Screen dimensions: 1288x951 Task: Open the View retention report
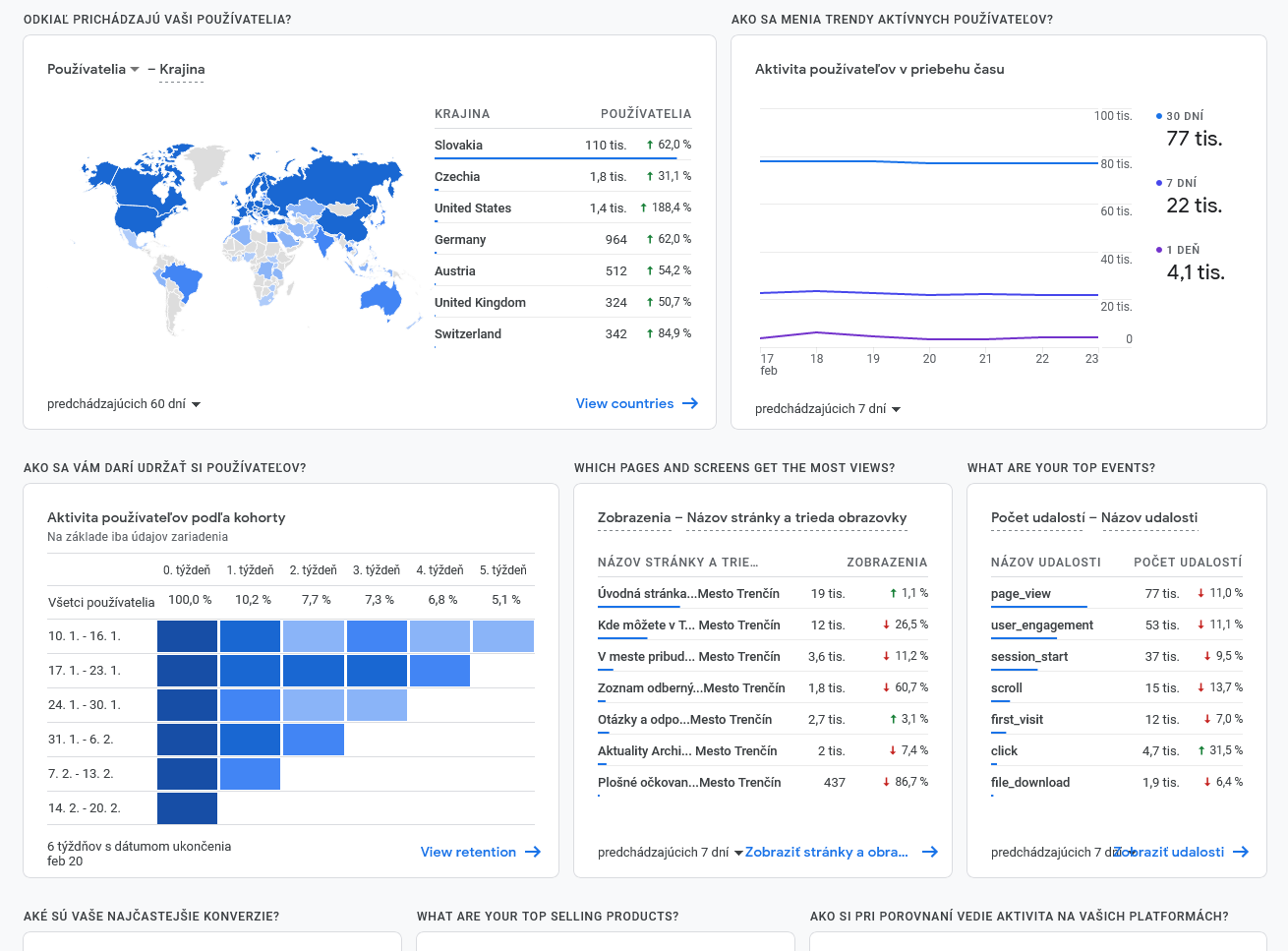tap(468, 852)
